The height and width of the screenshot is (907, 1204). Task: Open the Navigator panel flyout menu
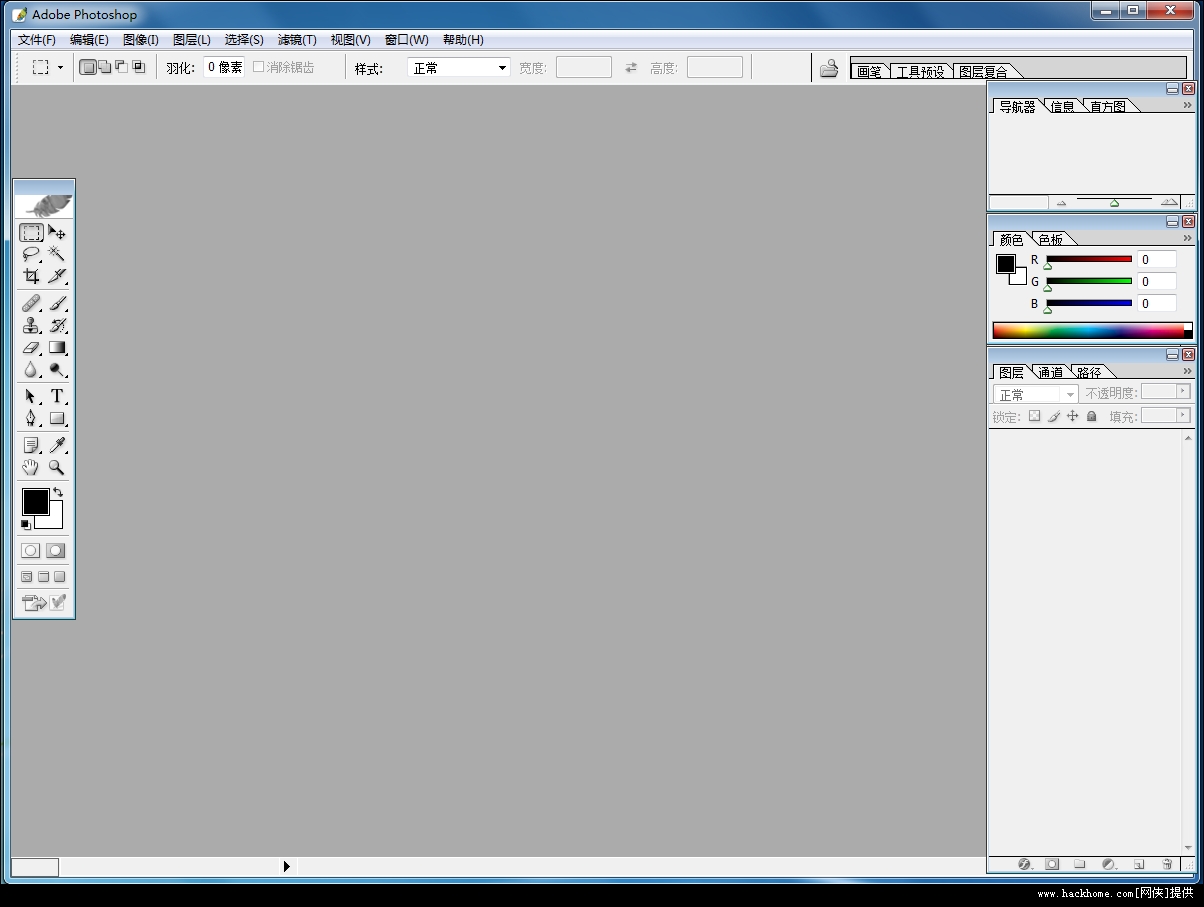pyautogui.click(x=1188, y=105)
